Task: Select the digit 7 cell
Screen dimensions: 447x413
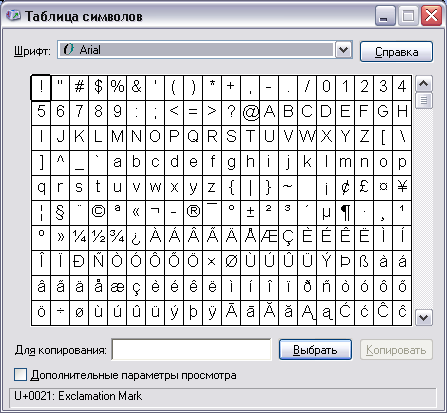Action: pos(79,113)
